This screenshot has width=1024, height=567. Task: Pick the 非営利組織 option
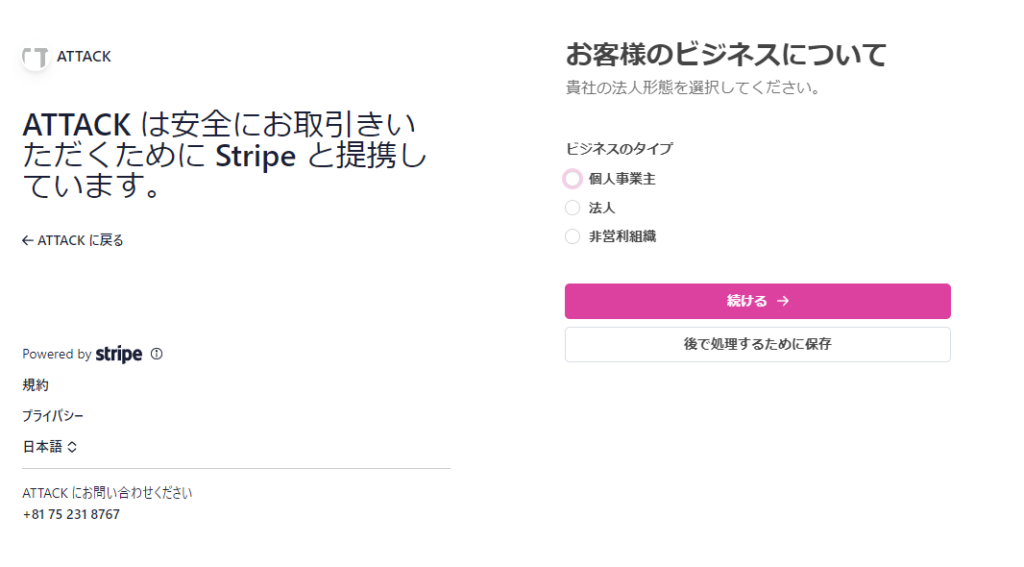[x=572, y=237]
